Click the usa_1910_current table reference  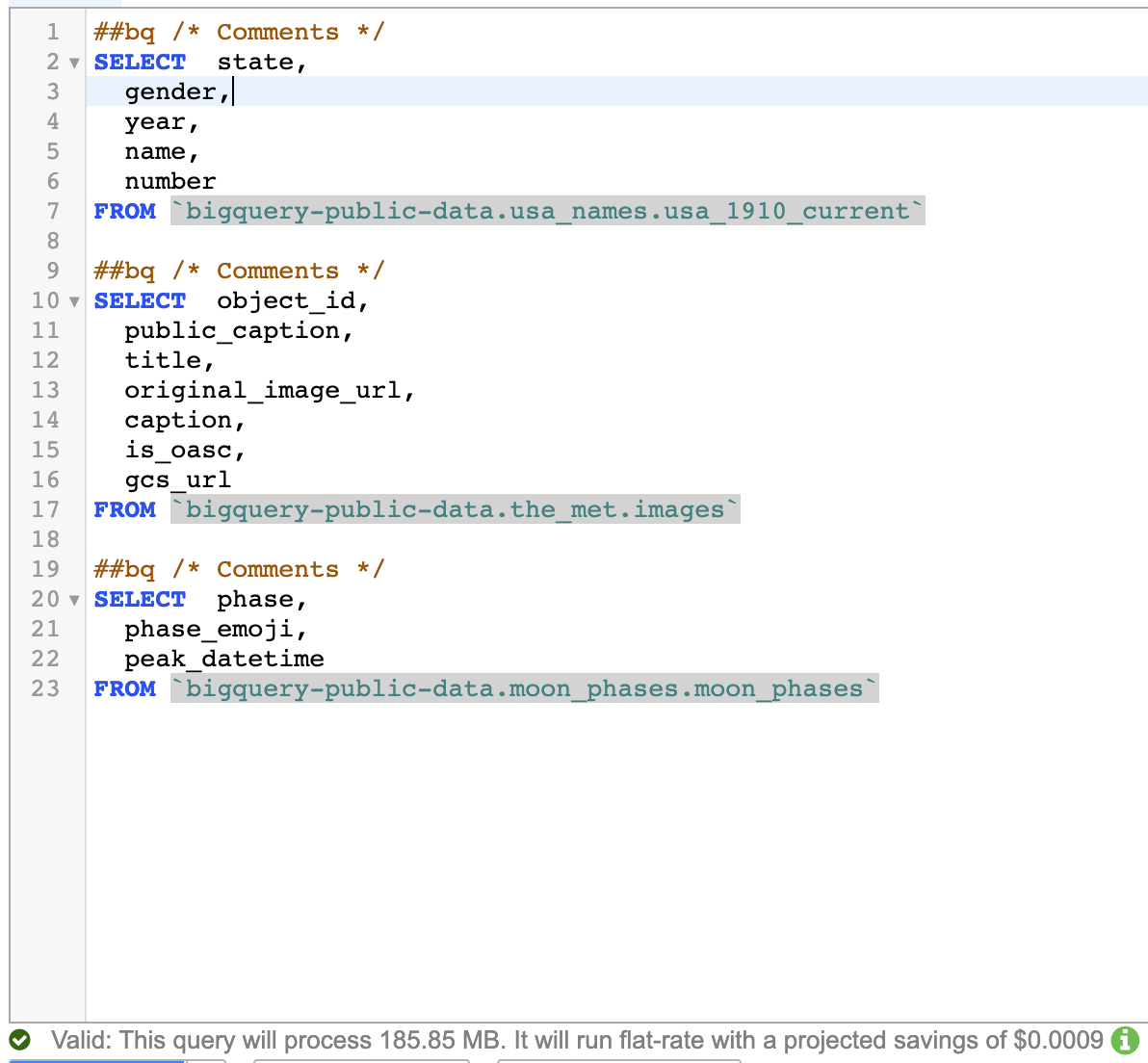pos(548,211)
